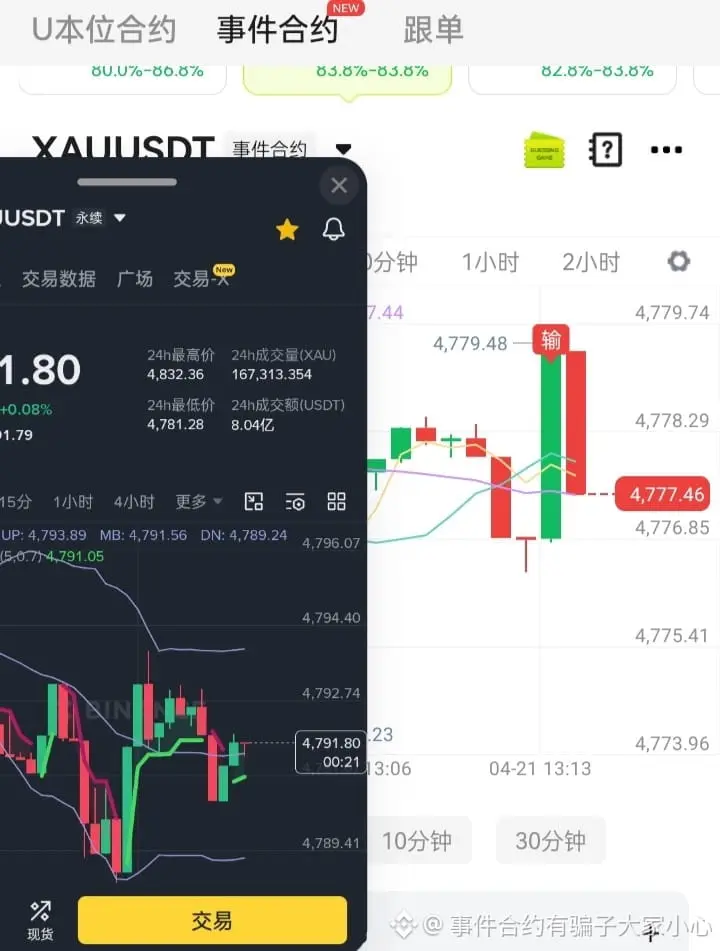Select the 30分钟 duration button
Image resolution: width=720 pixels, height=951 pixels.
coord(551,840)
